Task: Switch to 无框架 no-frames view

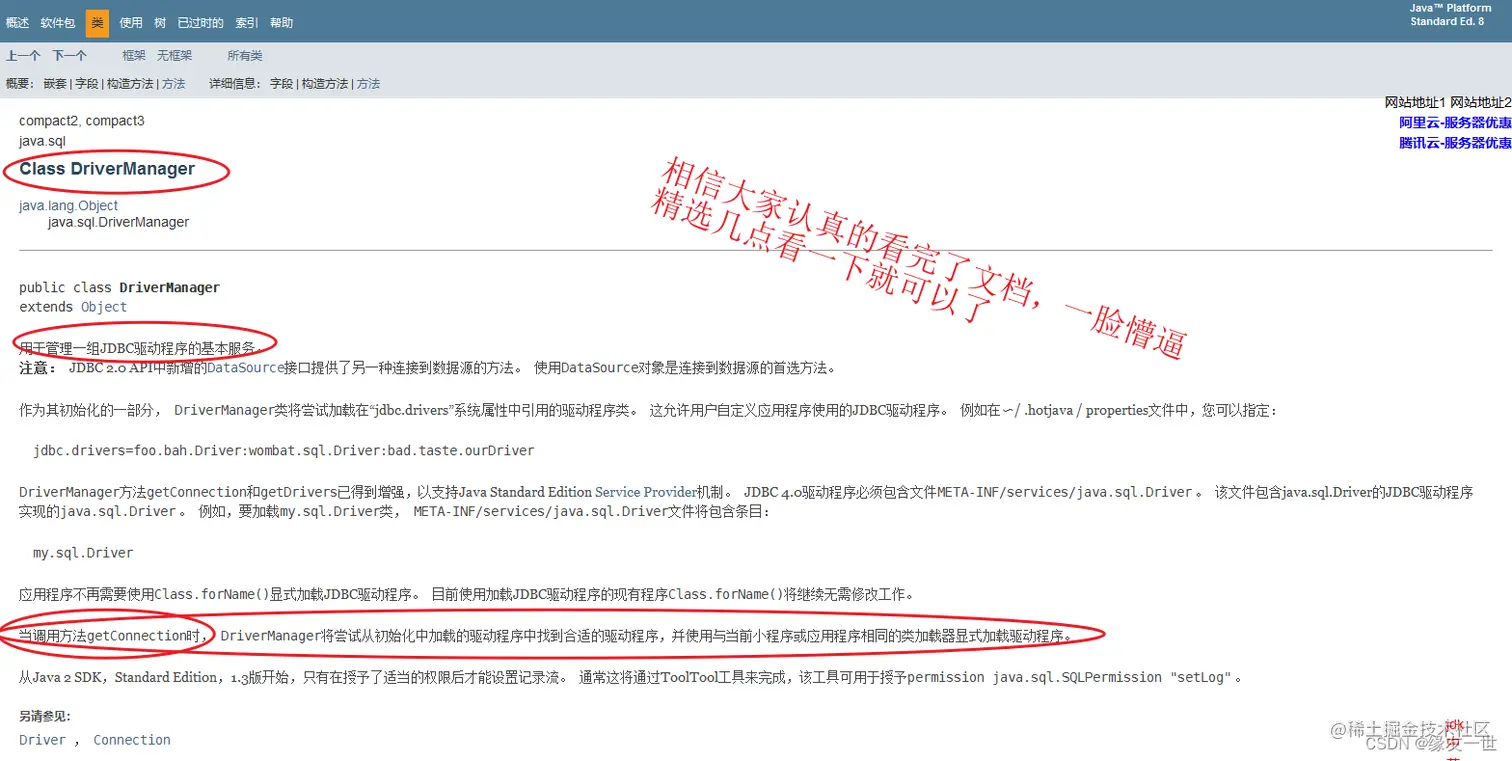Action: [174, 56]
